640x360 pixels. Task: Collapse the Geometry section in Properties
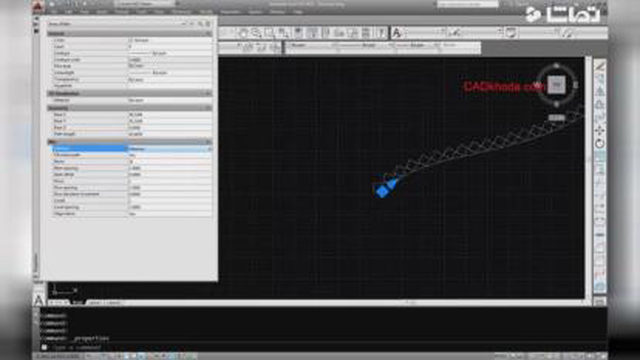click(208, 108)
